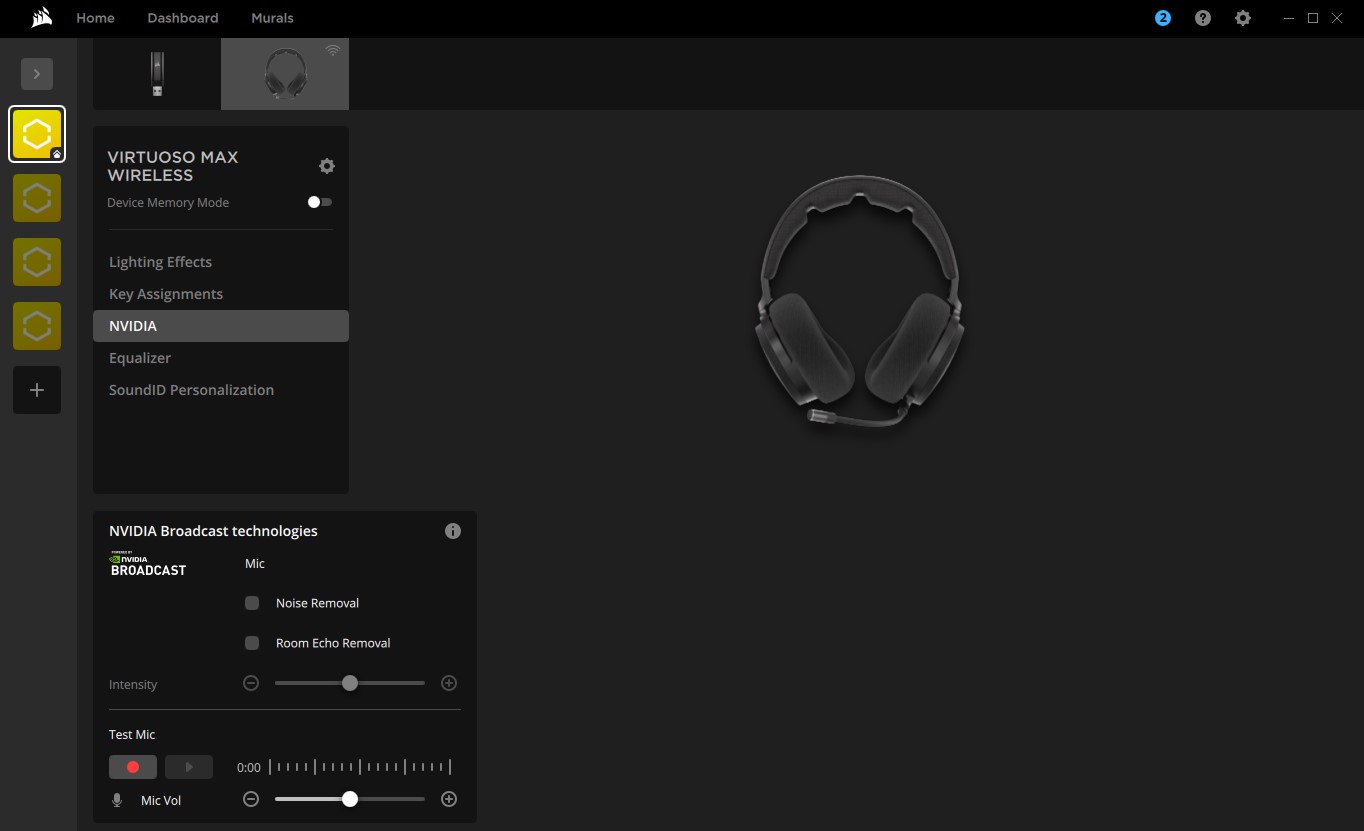Open Key Assignments section
This screenshot has height=831, width=1364.
point(221,294)
